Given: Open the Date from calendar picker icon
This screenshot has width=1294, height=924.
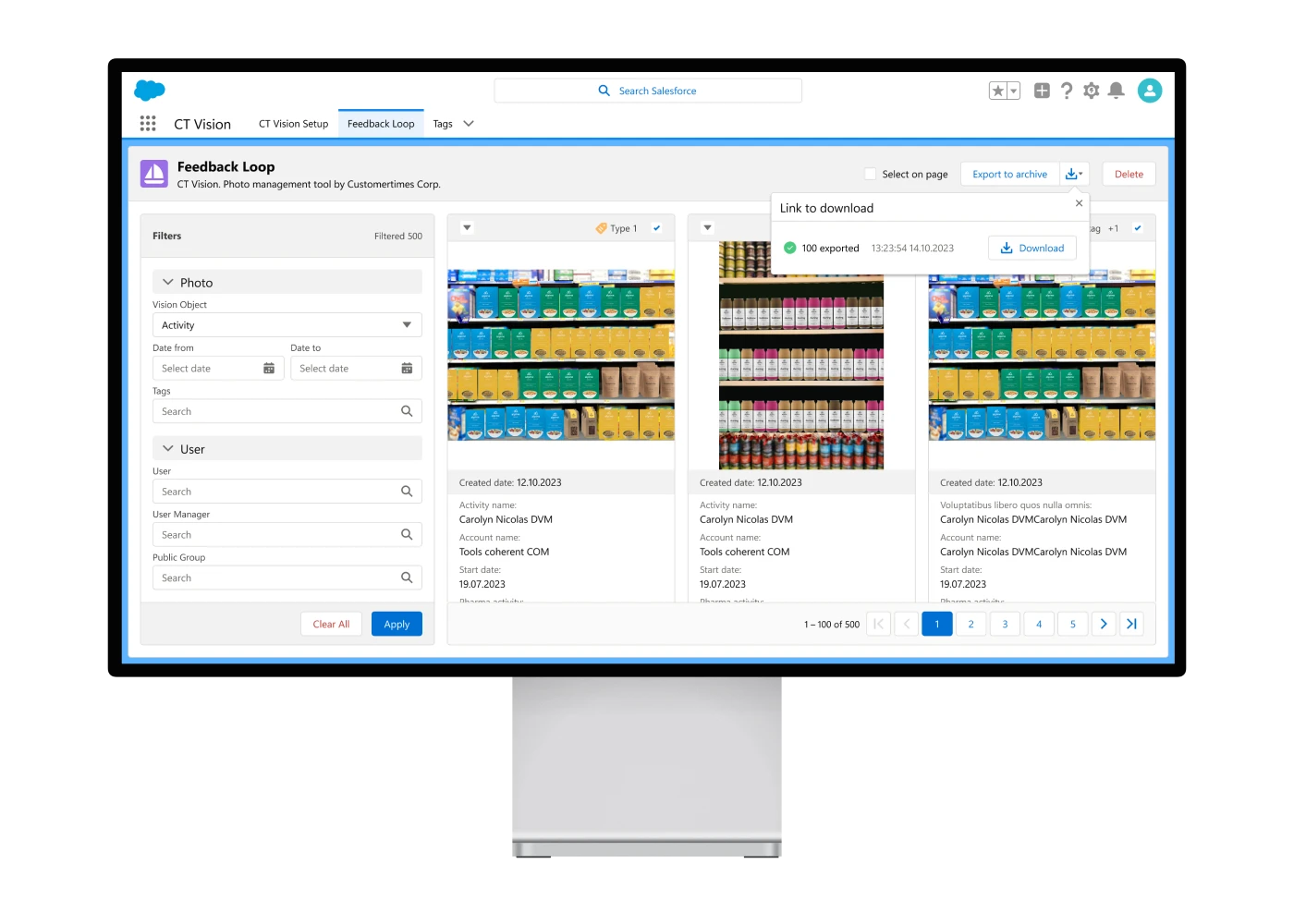Looking at the screenshot, I should pyautogui.click(x=269, y=369).
